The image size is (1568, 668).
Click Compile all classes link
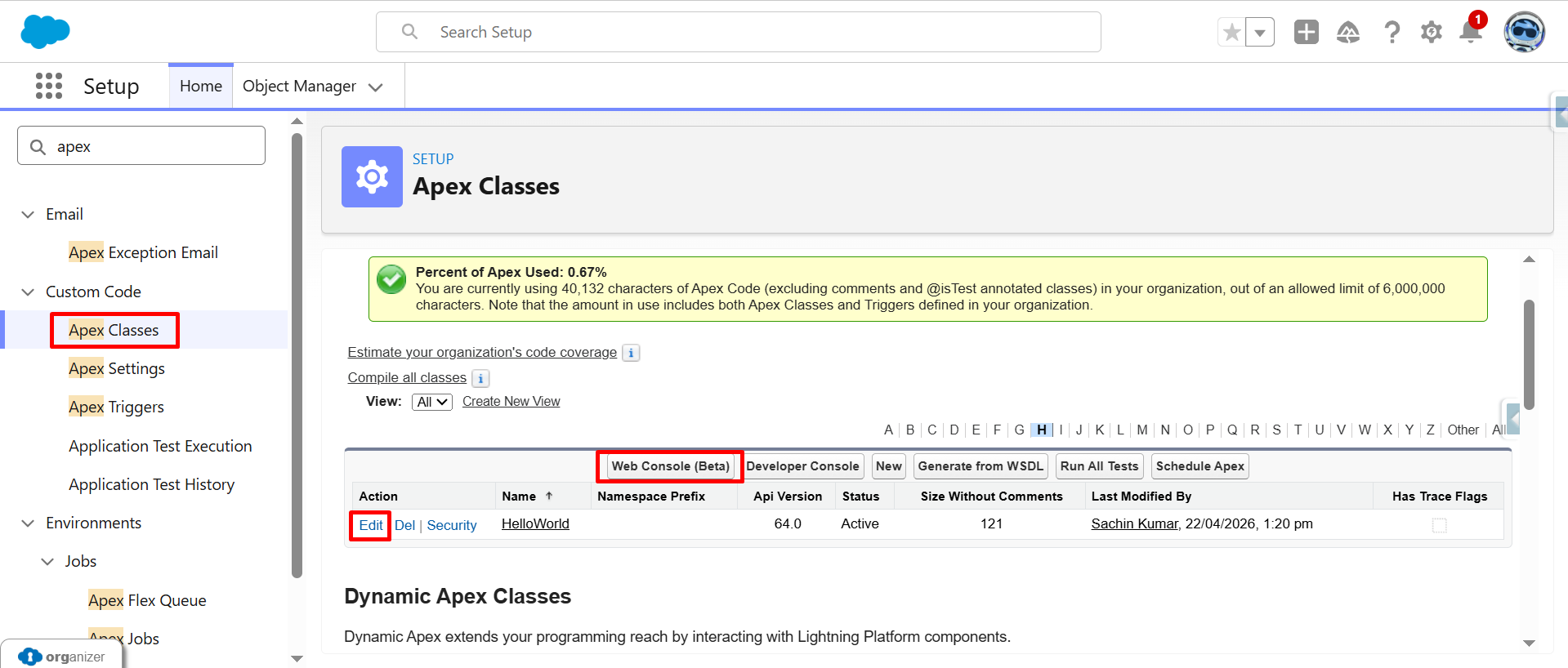tap(407, 377)
